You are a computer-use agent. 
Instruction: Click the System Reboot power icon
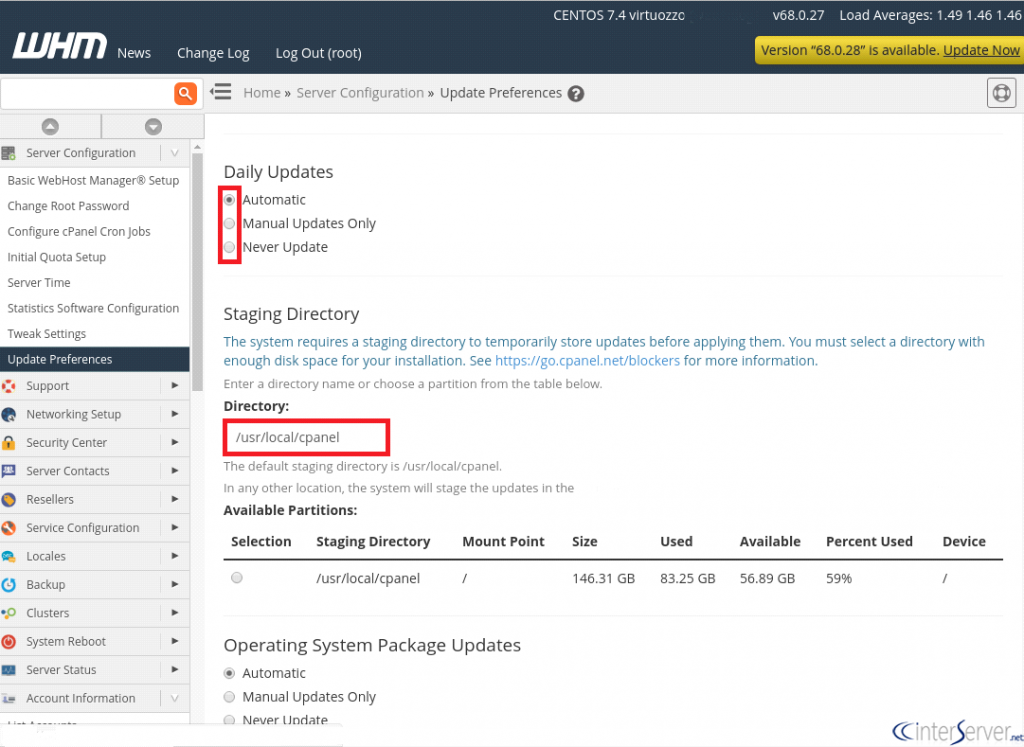(x=8, y=641)
